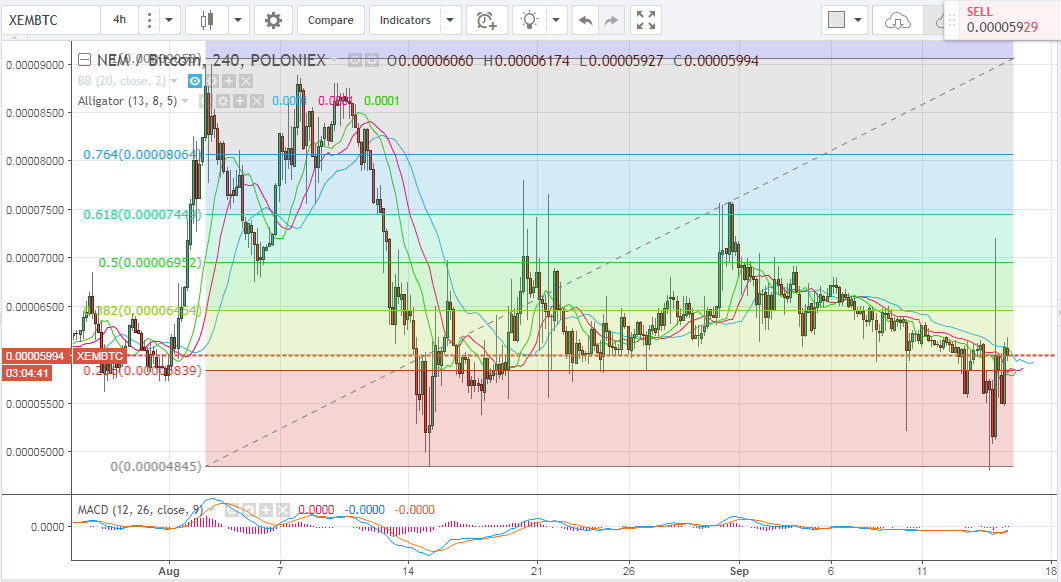The width and height of the screenshot is (1061, 582).
Task: Open Alligator indicator settings gear
Action: tap(223, 102)
